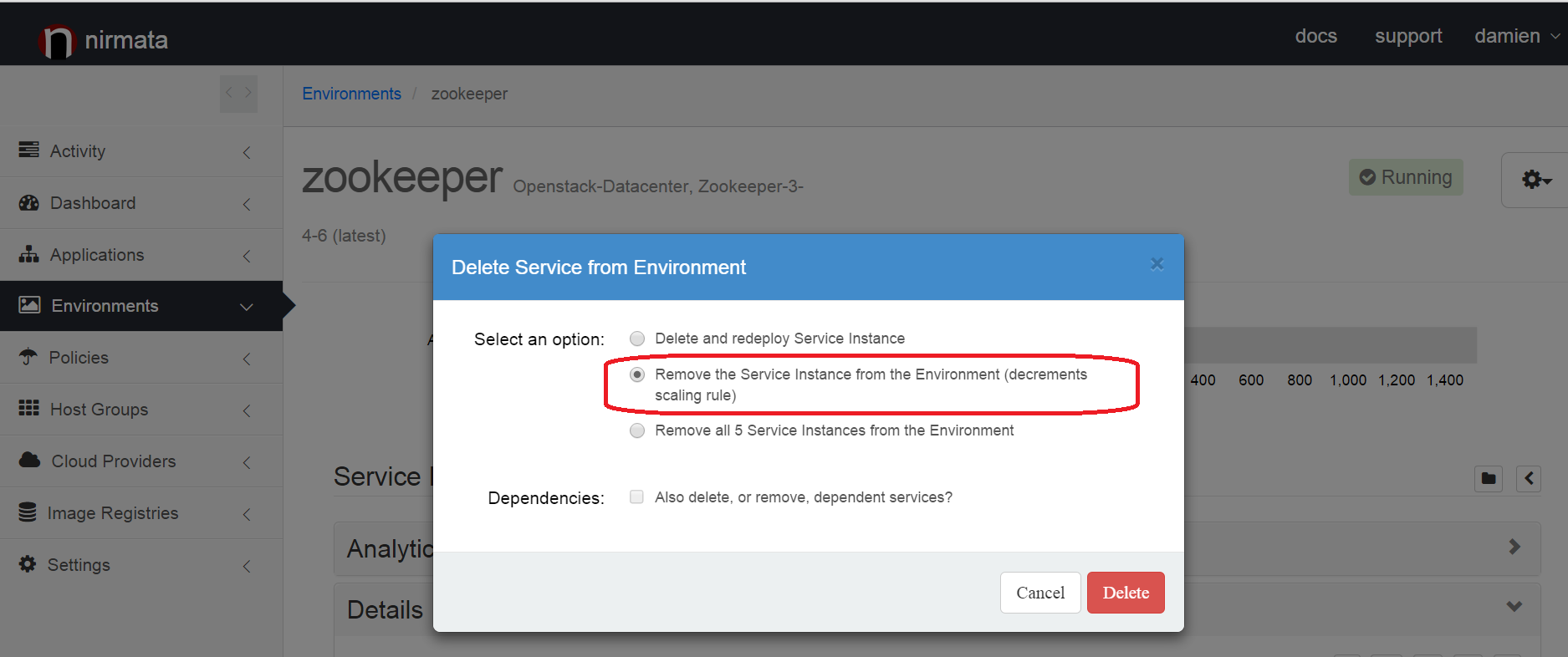Open the docs link
This screenshot has height=657, width=1568.
[1316, 36]
